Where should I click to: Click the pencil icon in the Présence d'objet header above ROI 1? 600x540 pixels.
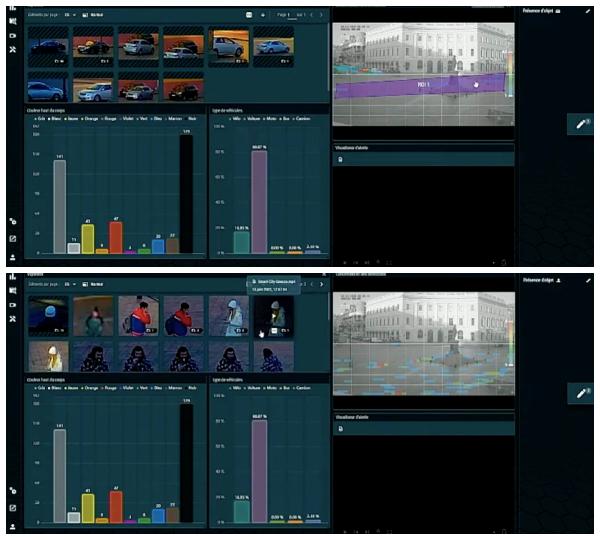click(x=588, y=10)
